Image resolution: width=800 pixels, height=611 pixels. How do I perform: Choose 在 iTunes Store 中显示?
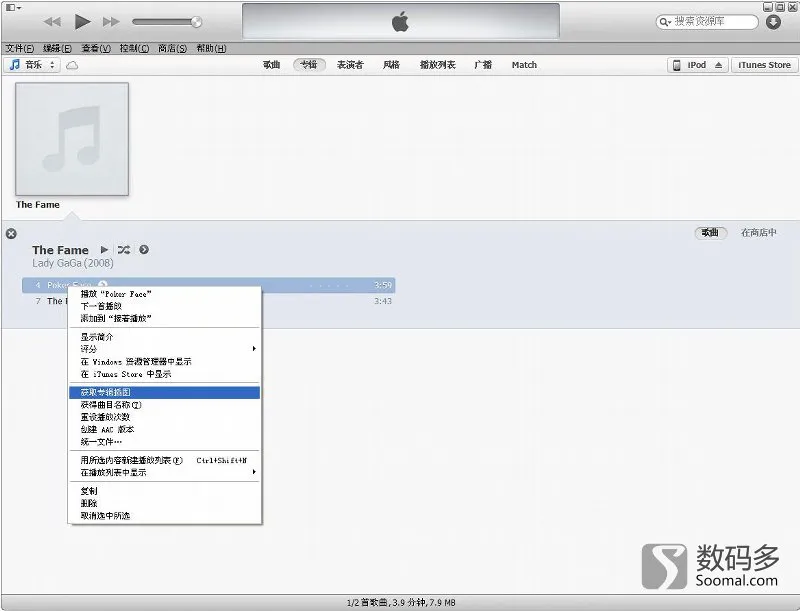pos(164,374)
